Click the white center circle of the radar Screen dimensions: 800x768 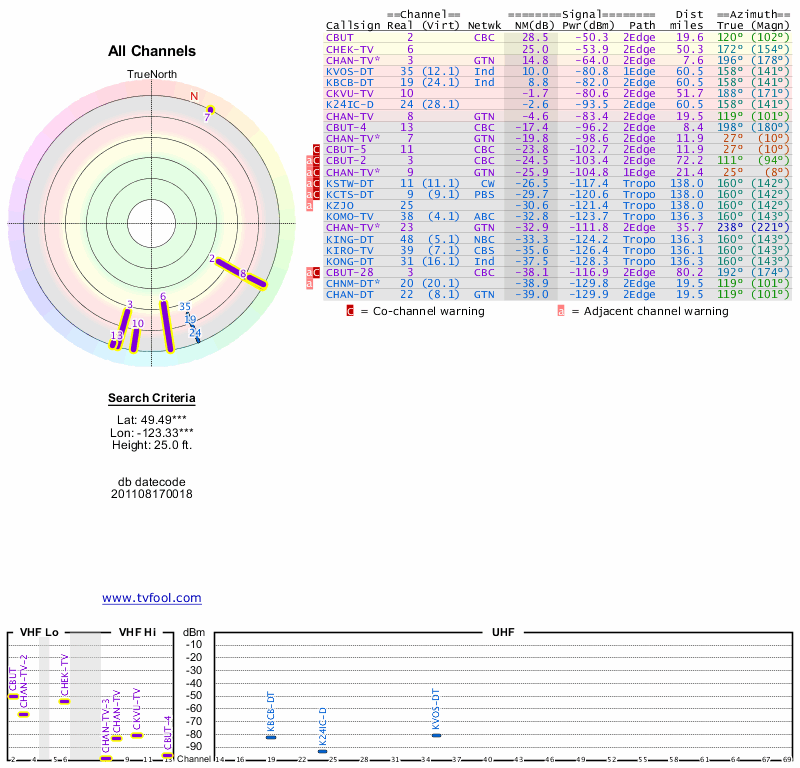(150, 222)
